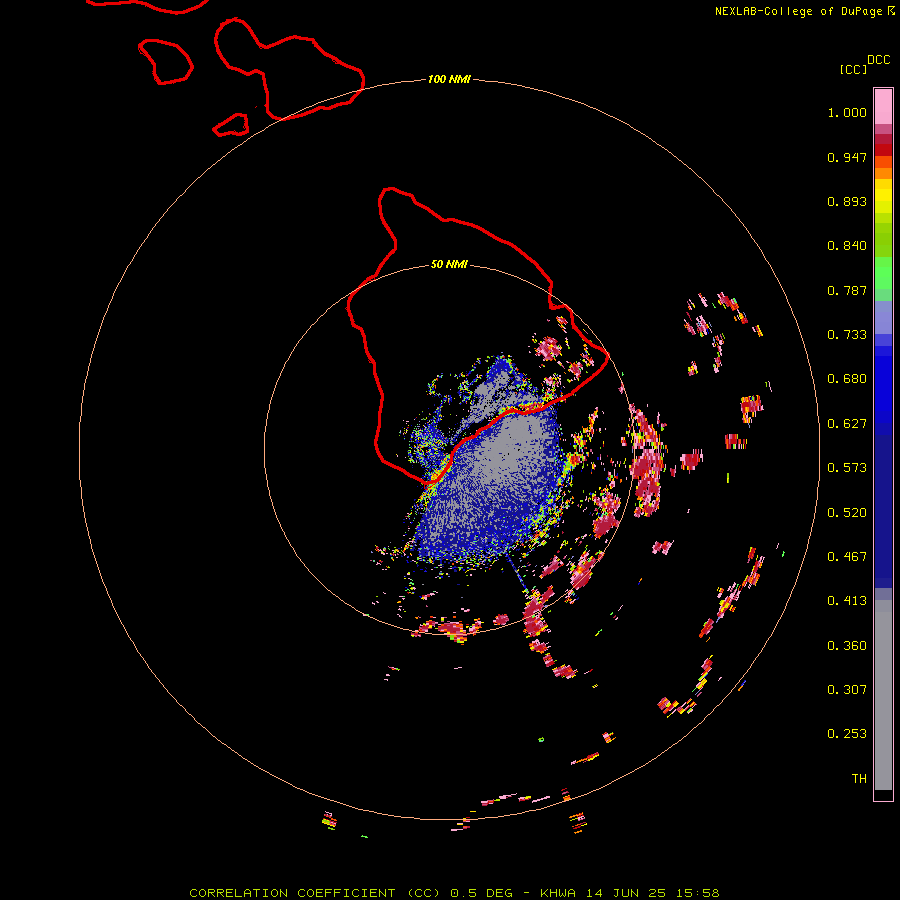Click the 0.253 scale value
The height and width of the screenshot is (900, 900).
click(847, 734)
